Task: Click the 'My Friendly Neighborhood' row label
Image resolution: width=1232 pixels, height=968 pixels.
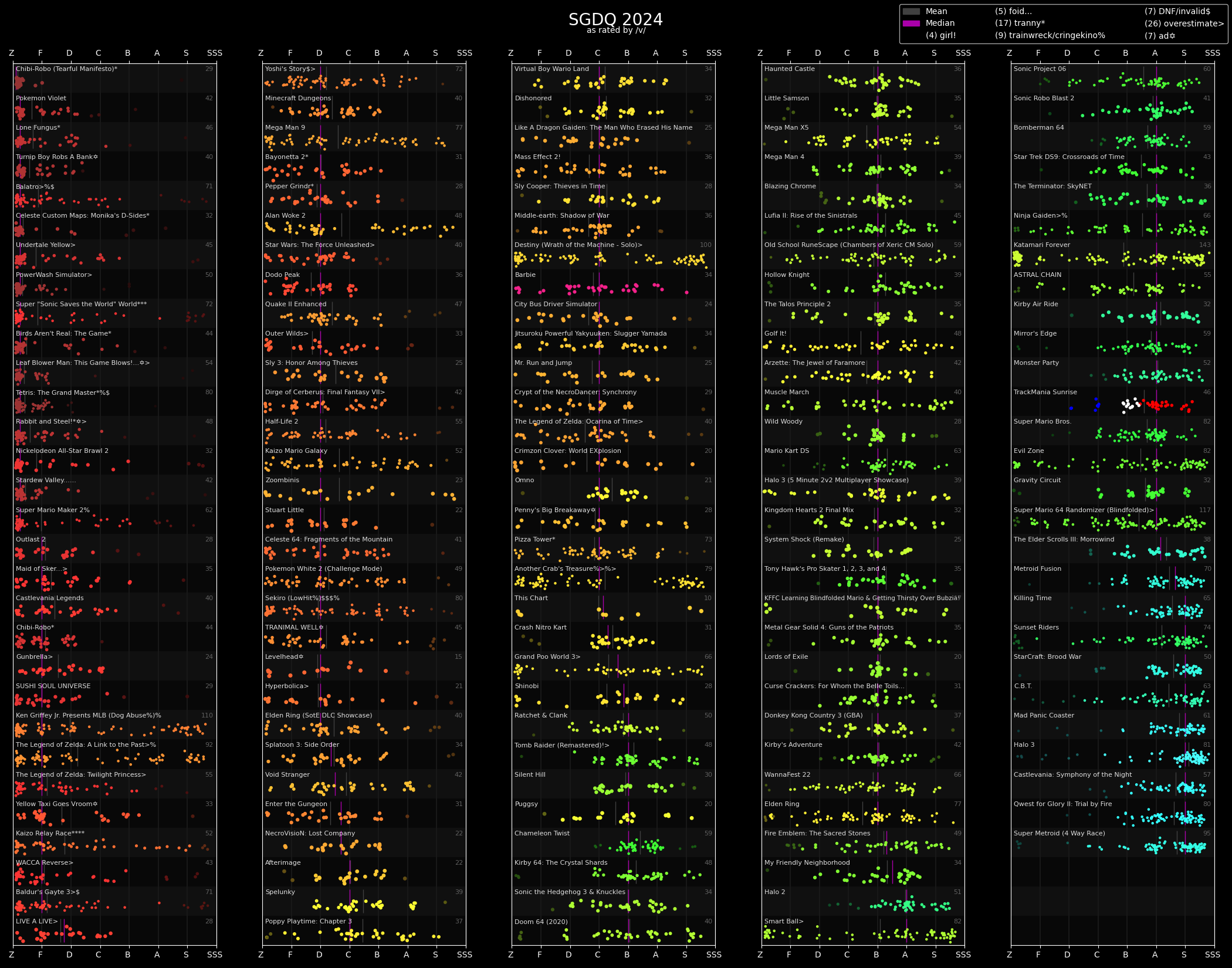Action: [807, 862]
